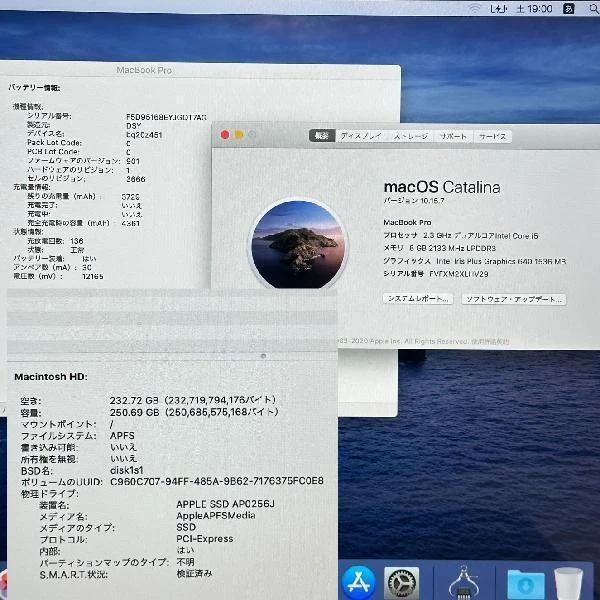Select the メディア名 value 'AppleAPFSMedia'

pyautogui.click(x=216, y=516)
